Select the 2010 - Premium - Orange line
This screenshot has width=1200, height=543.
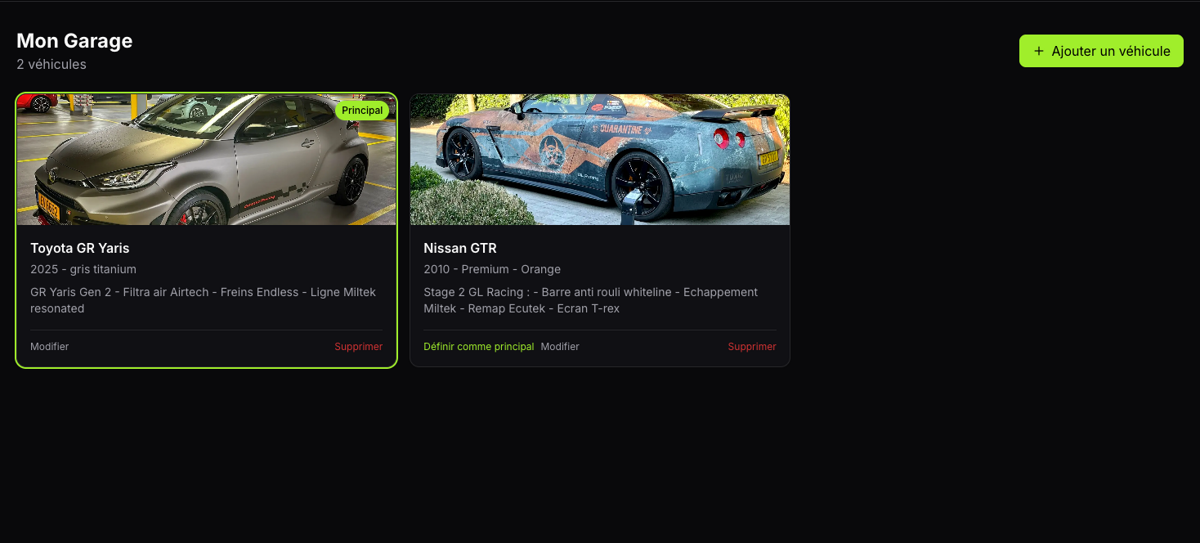[x=492, y=269]
